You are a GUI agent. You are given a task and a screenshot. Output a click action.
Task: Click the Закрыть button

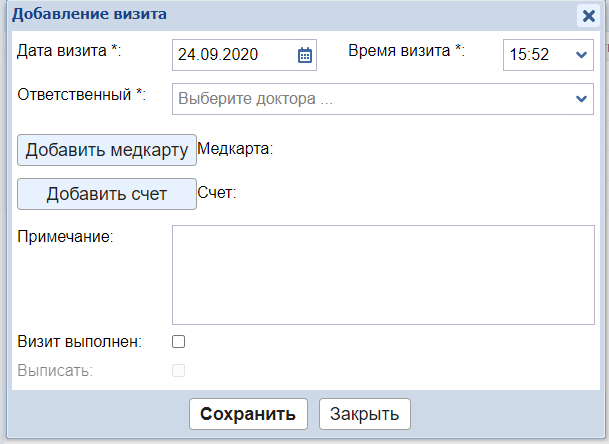pyautogui.click(x=364, y=413)
